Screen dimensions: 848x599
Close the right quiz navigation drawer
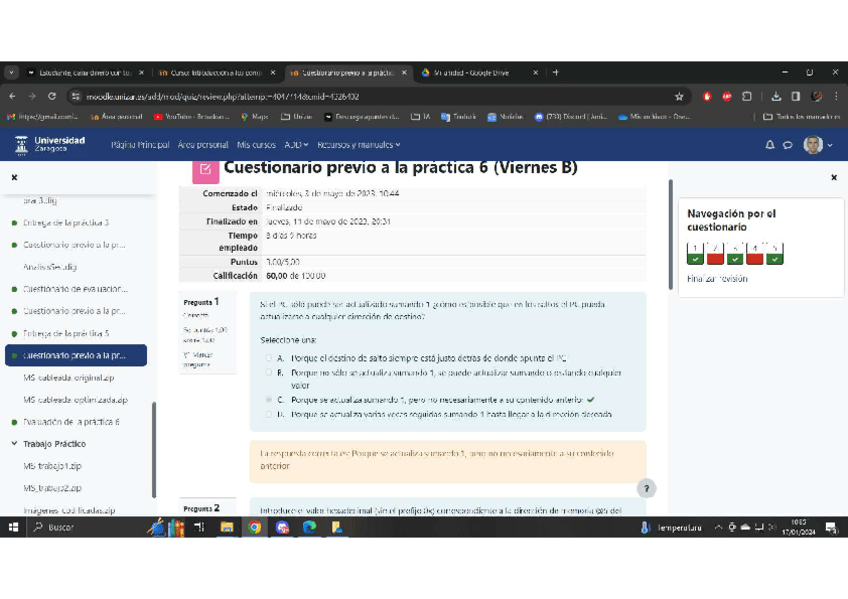pos(834,177)
